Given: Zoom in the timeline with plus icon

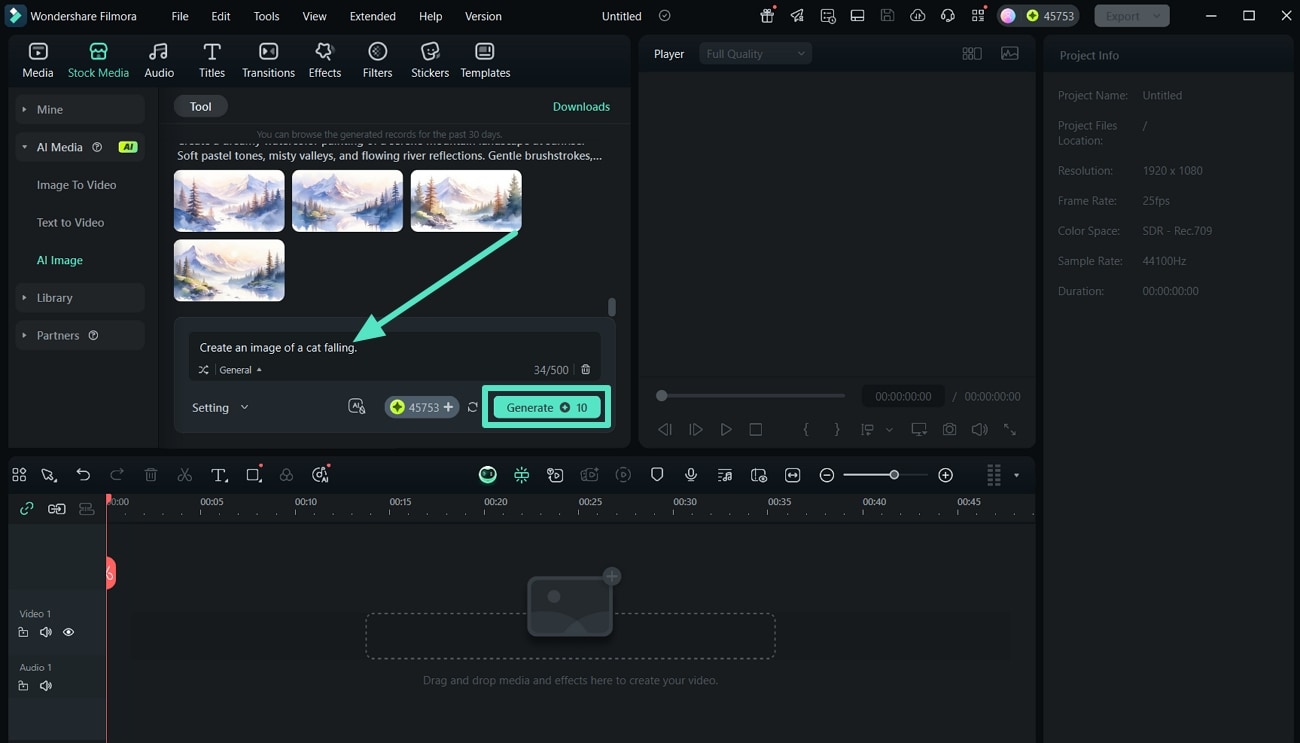Looking at the screenshot, I should coord(946,475).
